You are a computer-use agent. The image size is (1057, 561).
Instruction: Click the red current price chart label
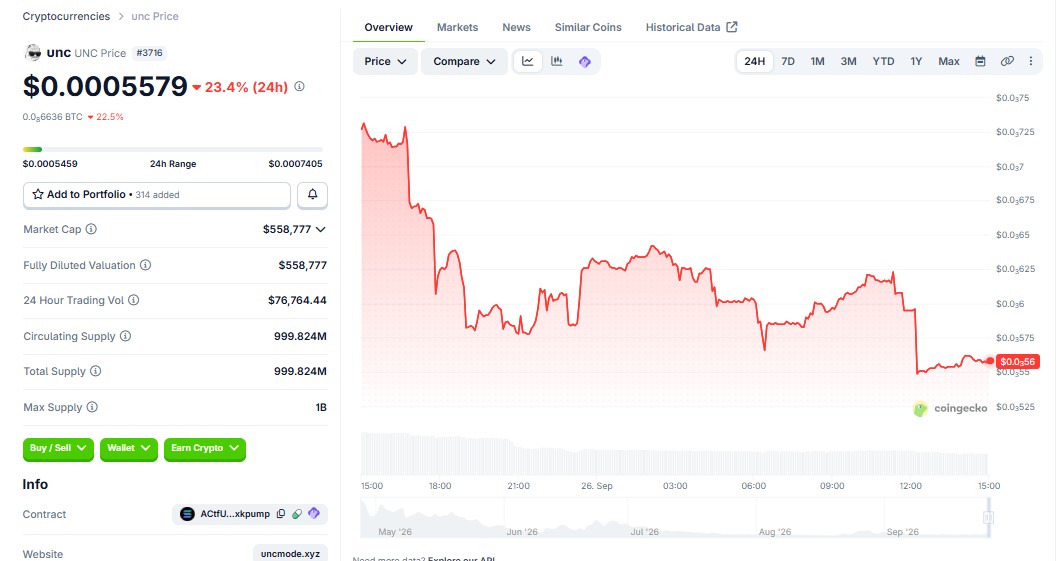[x=1017, y=361]
